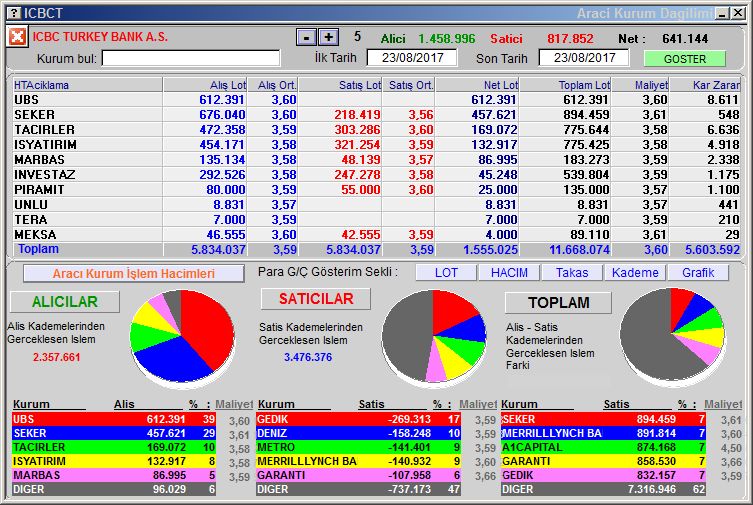Click red UBS row in buyers list
753x505 pixels.
(x=114, y=419)
